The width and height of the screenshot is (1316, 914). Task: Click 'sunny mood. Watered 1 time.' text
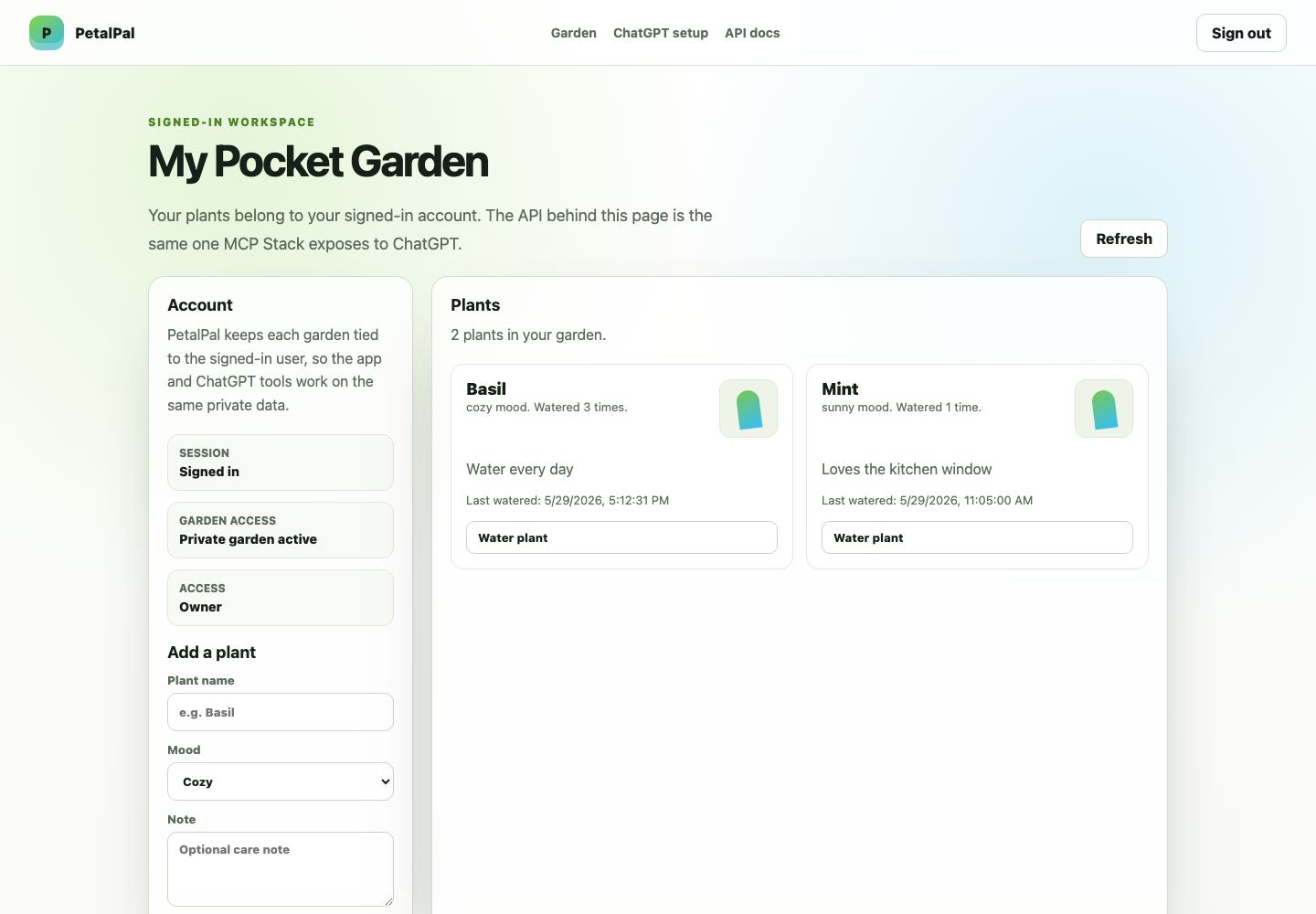(901, 408)
